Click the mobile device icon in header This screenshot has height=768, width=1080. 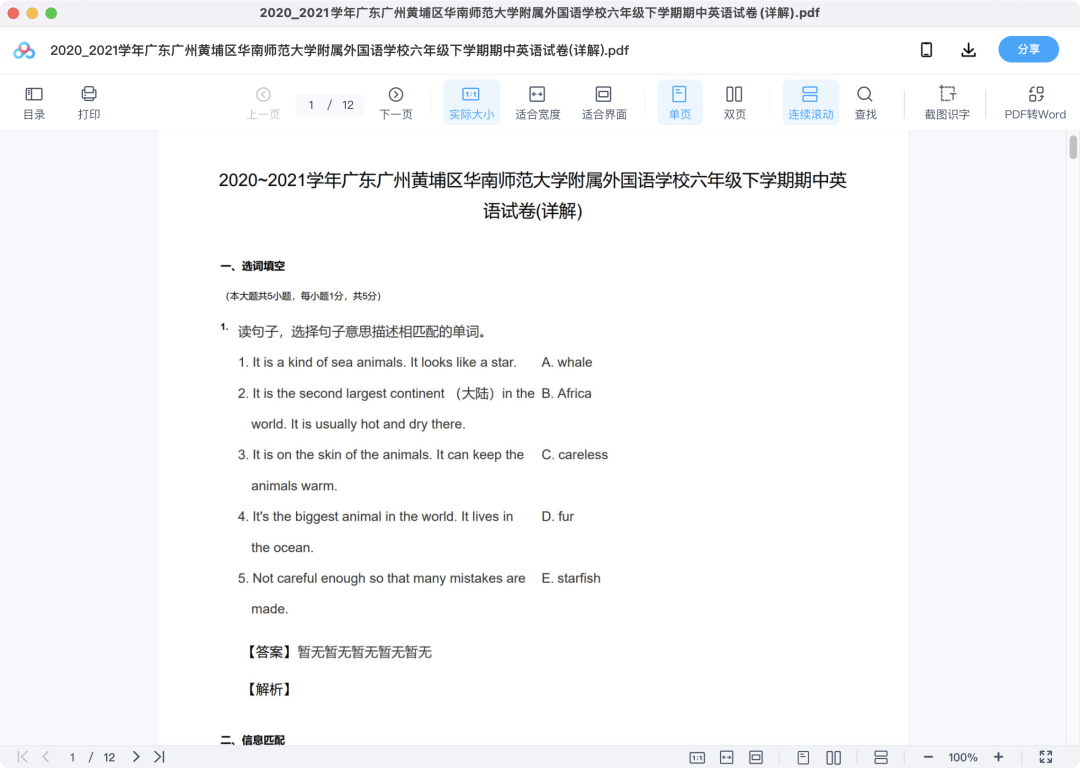[926, 50]
